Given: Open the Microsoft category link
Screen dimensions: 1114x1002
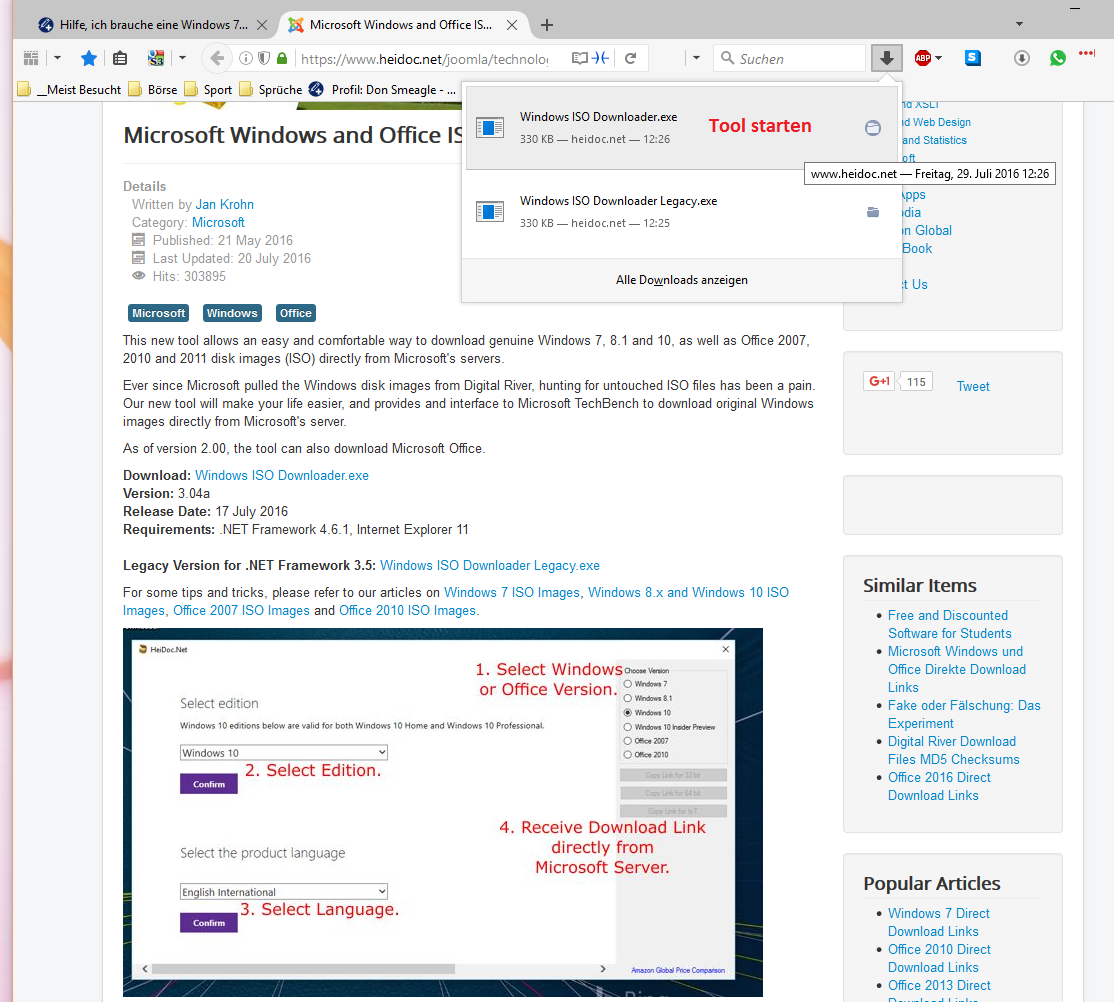Looking at the screenshot, I should (x=218, y=222).
